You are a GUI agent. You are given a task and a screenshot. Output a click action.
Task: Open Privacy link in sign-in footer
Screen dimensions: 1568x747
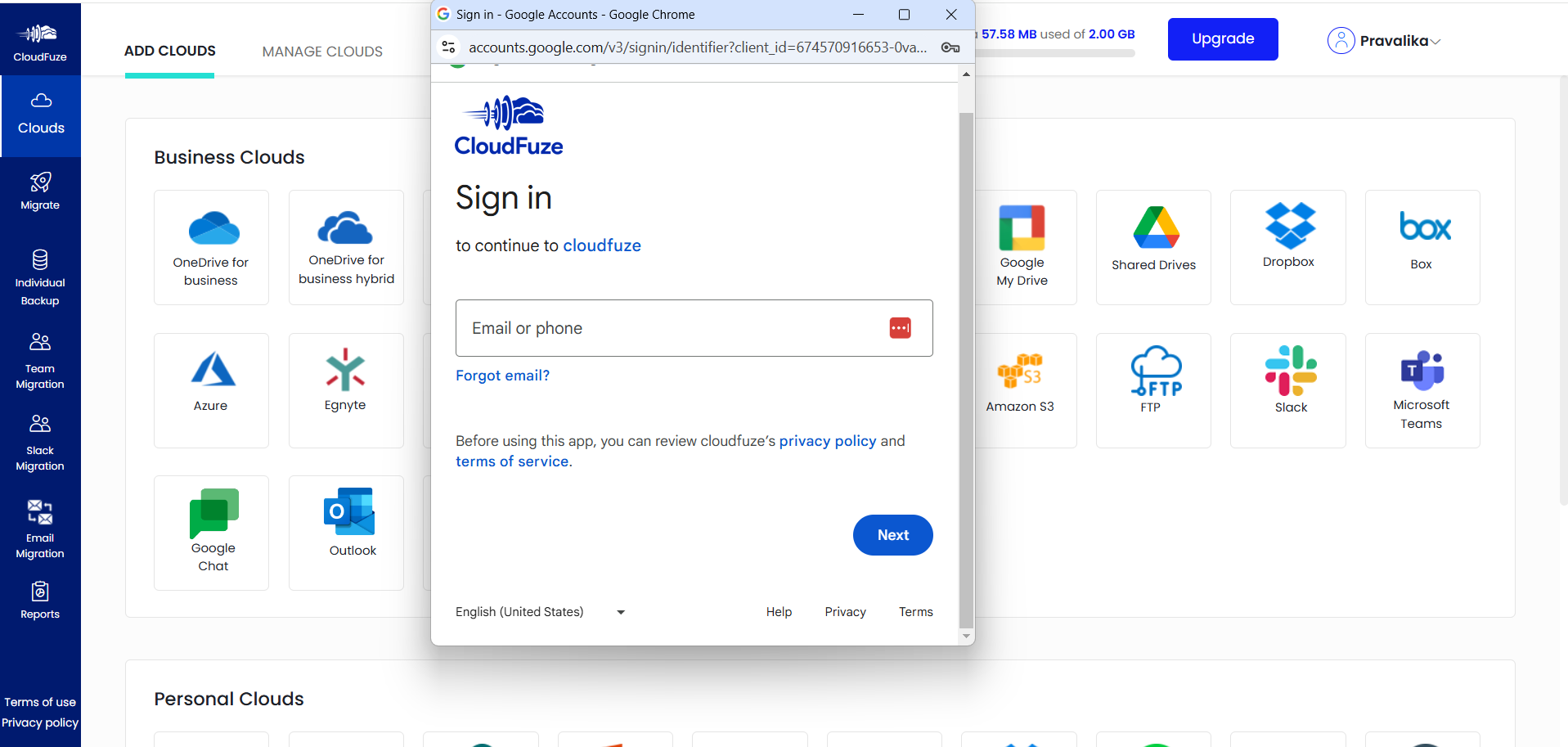(845, 612)
